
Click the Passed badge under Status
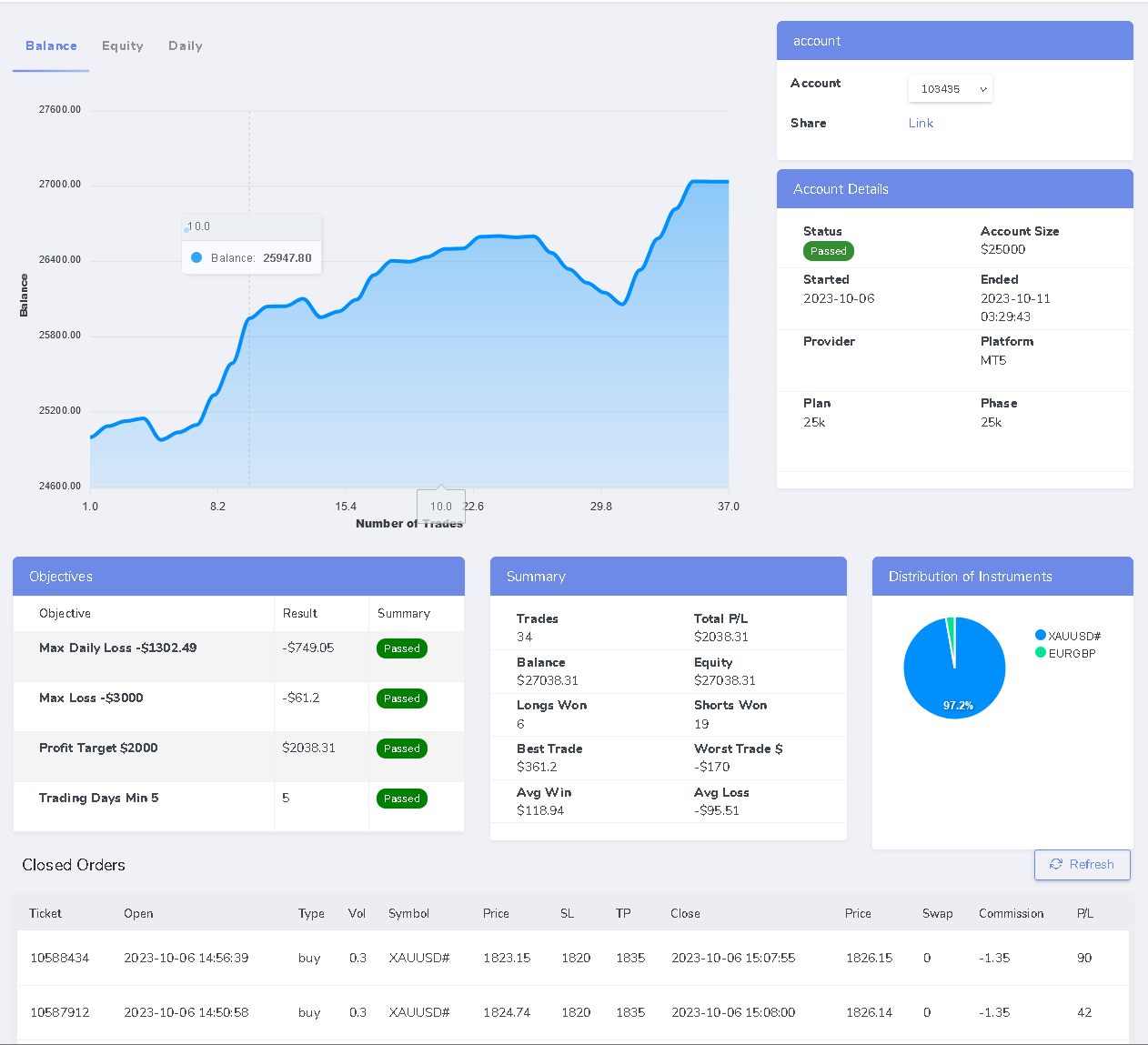[828, 251]
